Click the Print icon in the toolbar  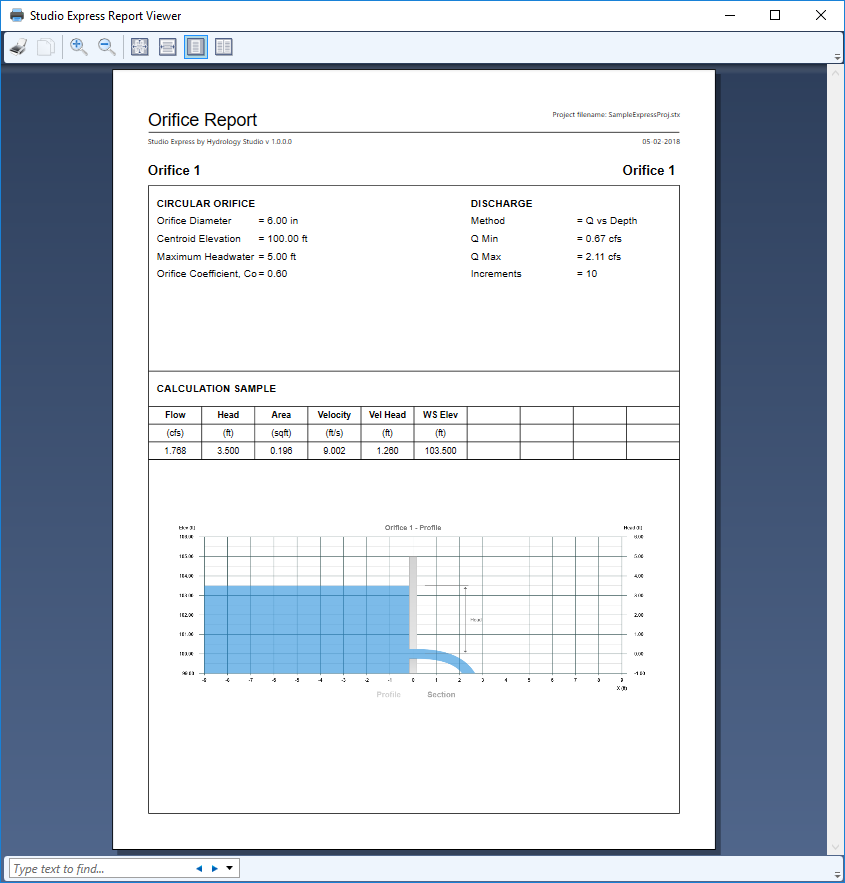[x=19, y=47]
